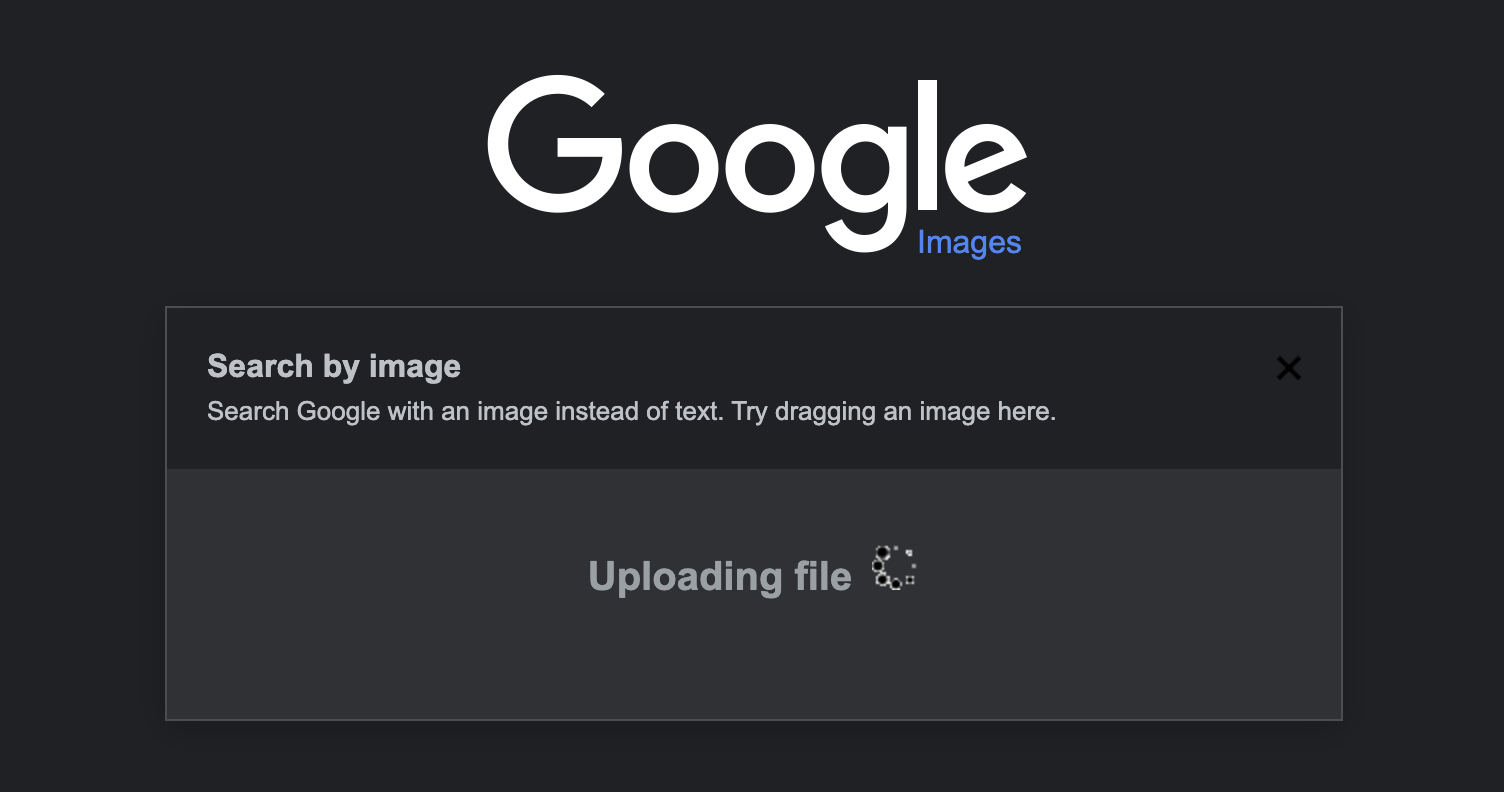Image resolution: width=1504 pixels, height=792 pixels.
Task: Click the loading spinner beside Uploading file
Action: pos(894,568)
